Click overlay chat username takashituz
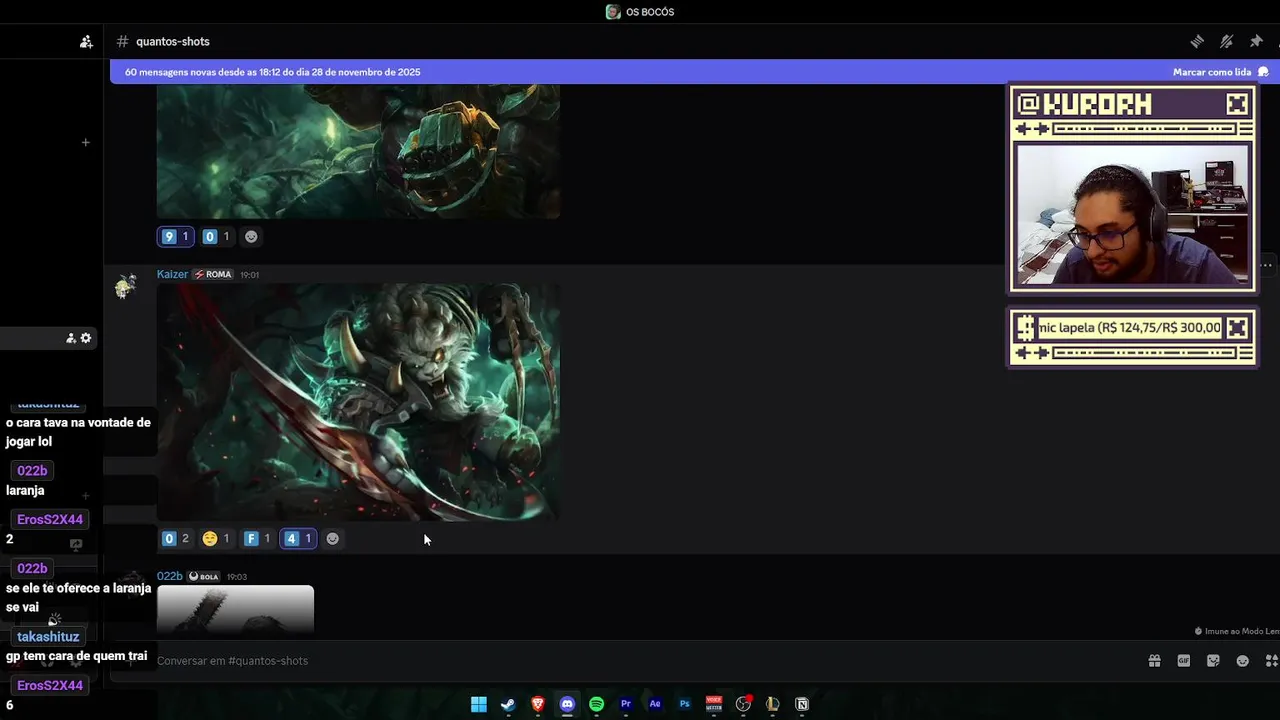The width and height of the screenshot is (1280, 720). 48,637
